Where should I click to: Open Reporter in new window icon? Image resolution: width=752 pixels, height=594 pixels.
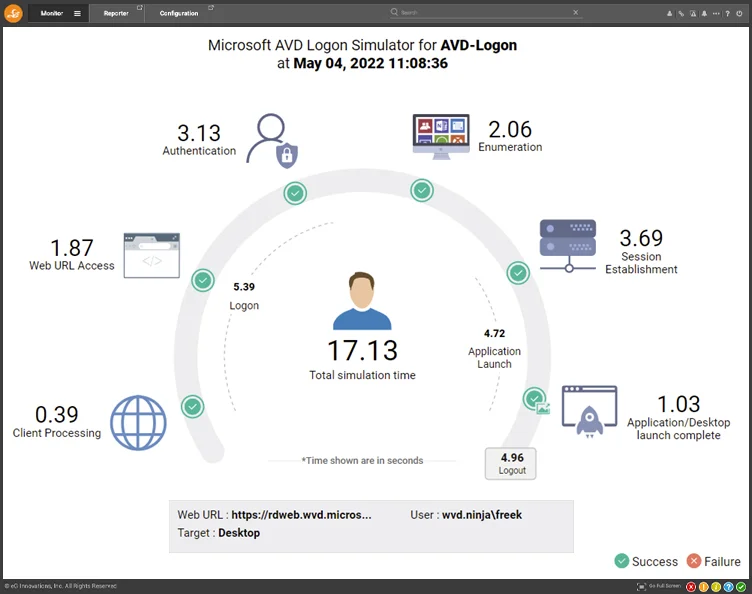140,8
